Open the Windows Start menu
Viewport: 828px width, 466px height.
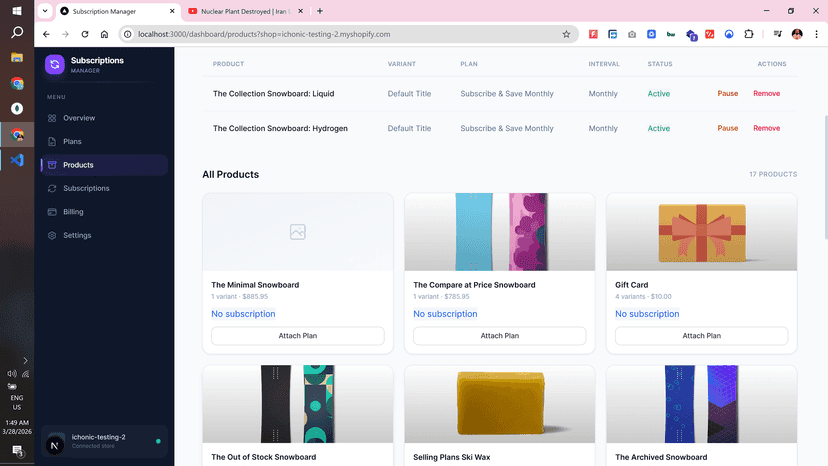click(x=17, y=11)
